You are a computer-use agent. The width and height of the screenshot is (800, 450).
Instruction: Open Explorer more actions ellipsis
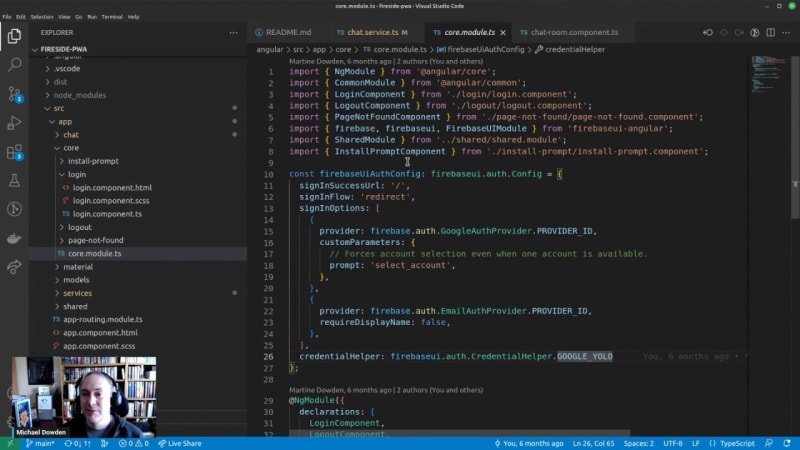click(x=233, y=33)
